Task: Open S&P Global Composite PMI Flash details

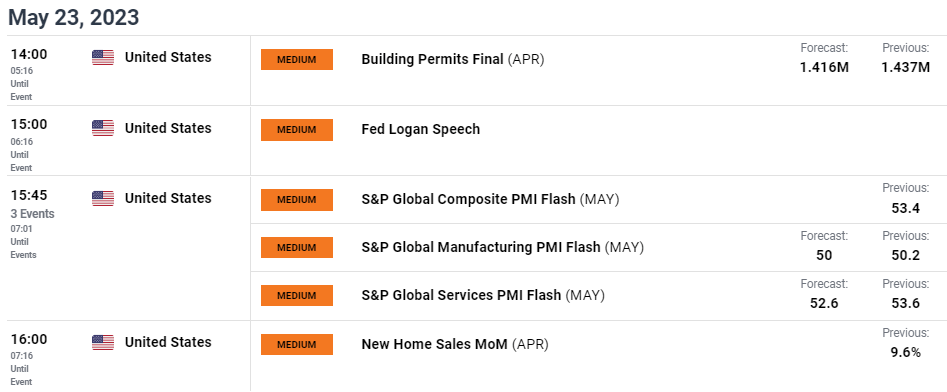Action: pyautogui.click(x=490, y=199)
